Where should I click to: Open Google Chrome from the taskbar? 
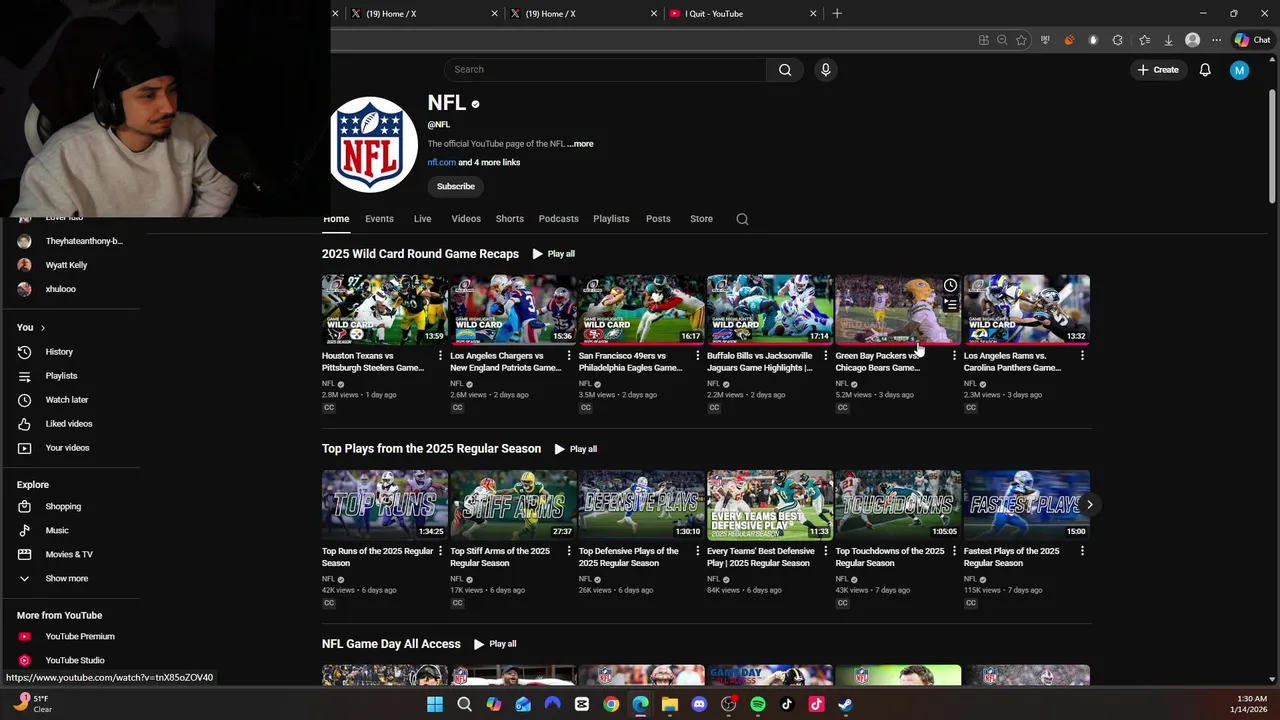(611, 704)
